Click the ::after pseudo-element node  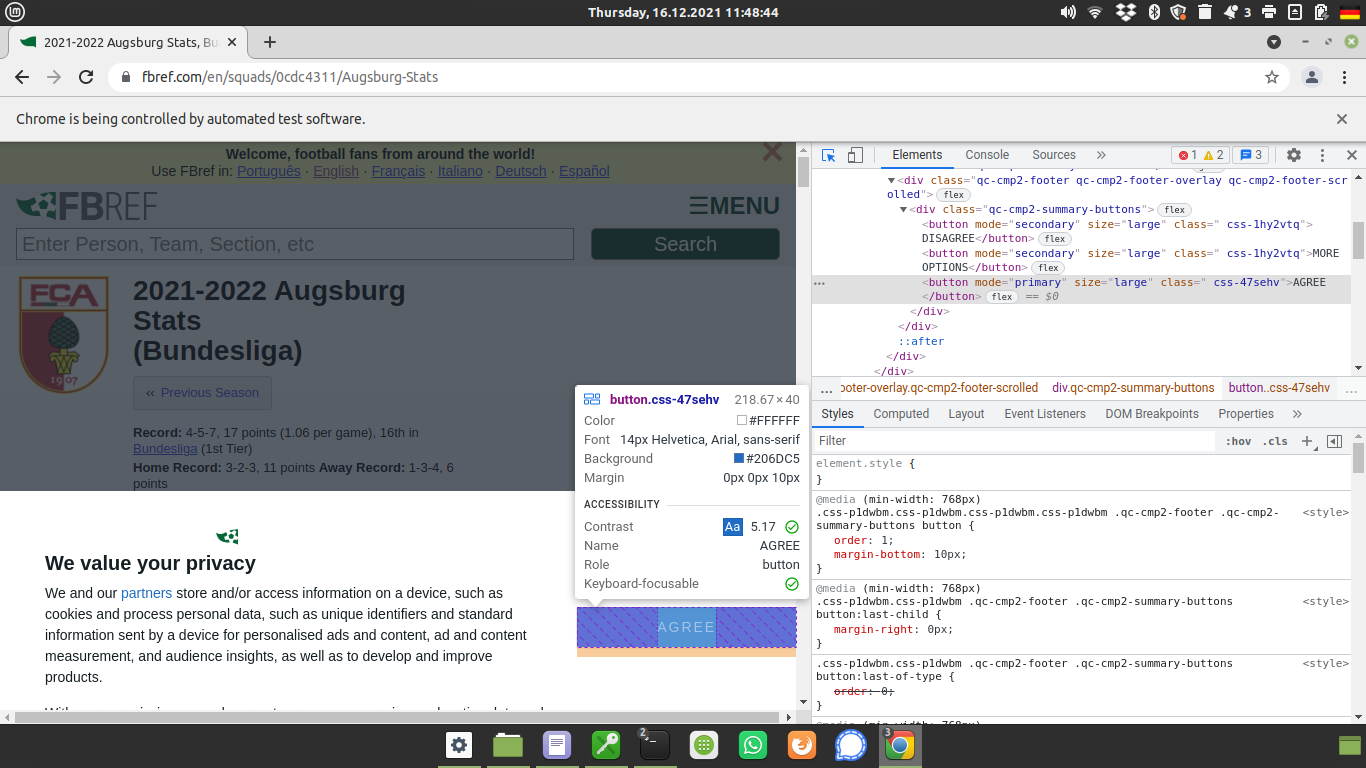(x=921, y=341)
